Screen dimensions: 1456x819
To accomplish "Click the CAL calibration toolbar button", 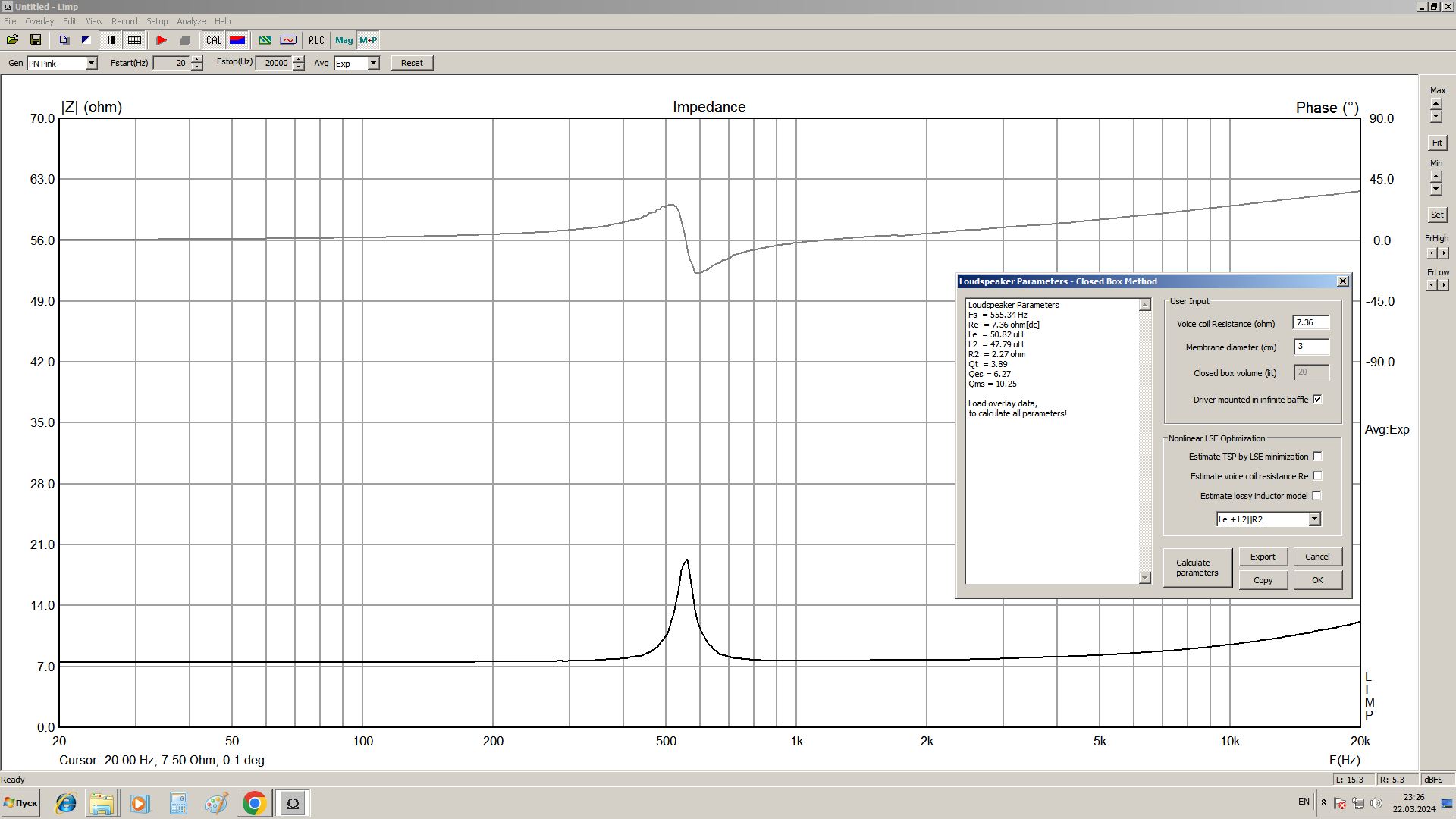I will 214,40.
